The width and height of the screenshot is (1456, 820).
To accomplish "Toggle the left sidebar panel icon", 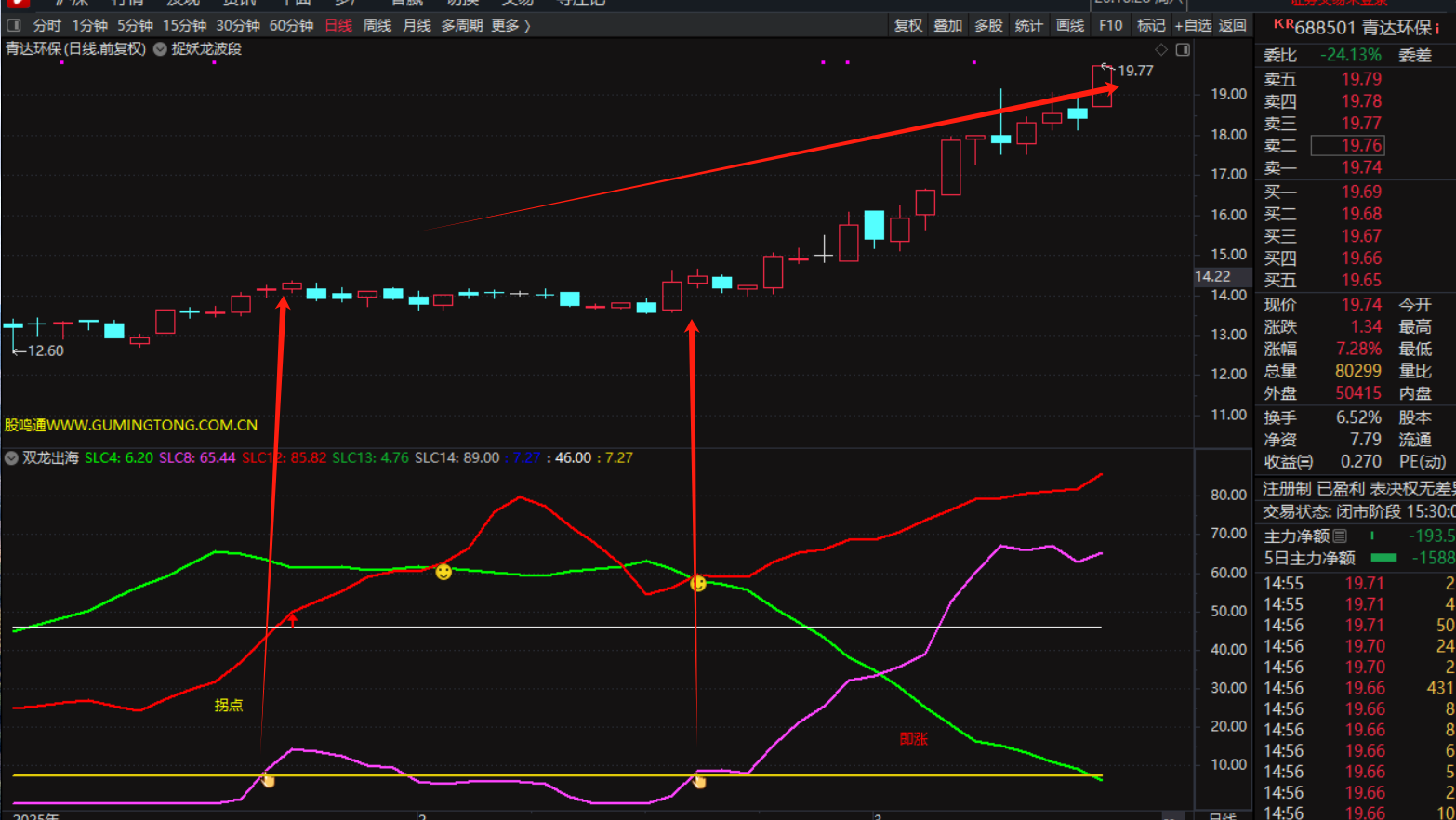I will click(x=14, y=25).
